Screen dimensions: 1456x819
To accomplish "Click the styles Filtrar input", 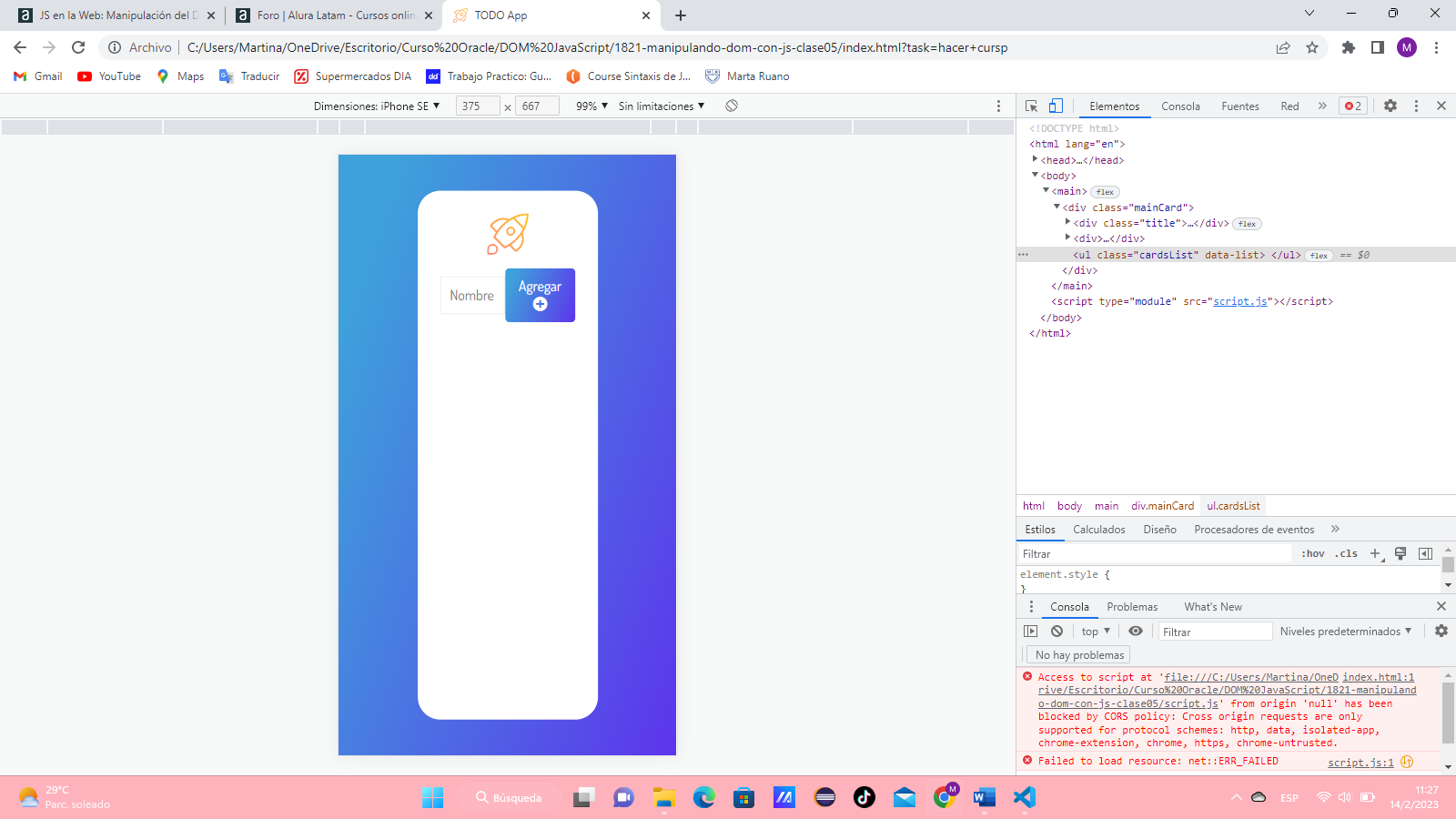I will [x=1155, y=553].
